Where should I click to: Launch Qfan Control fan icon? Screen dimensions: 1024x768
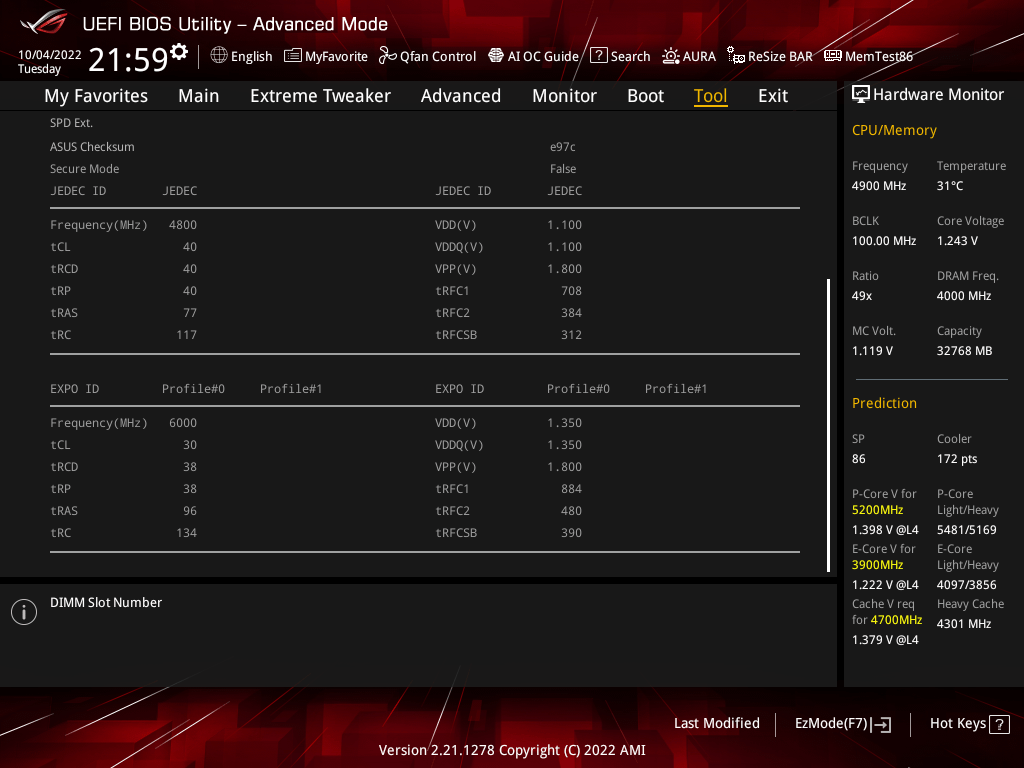388,56
